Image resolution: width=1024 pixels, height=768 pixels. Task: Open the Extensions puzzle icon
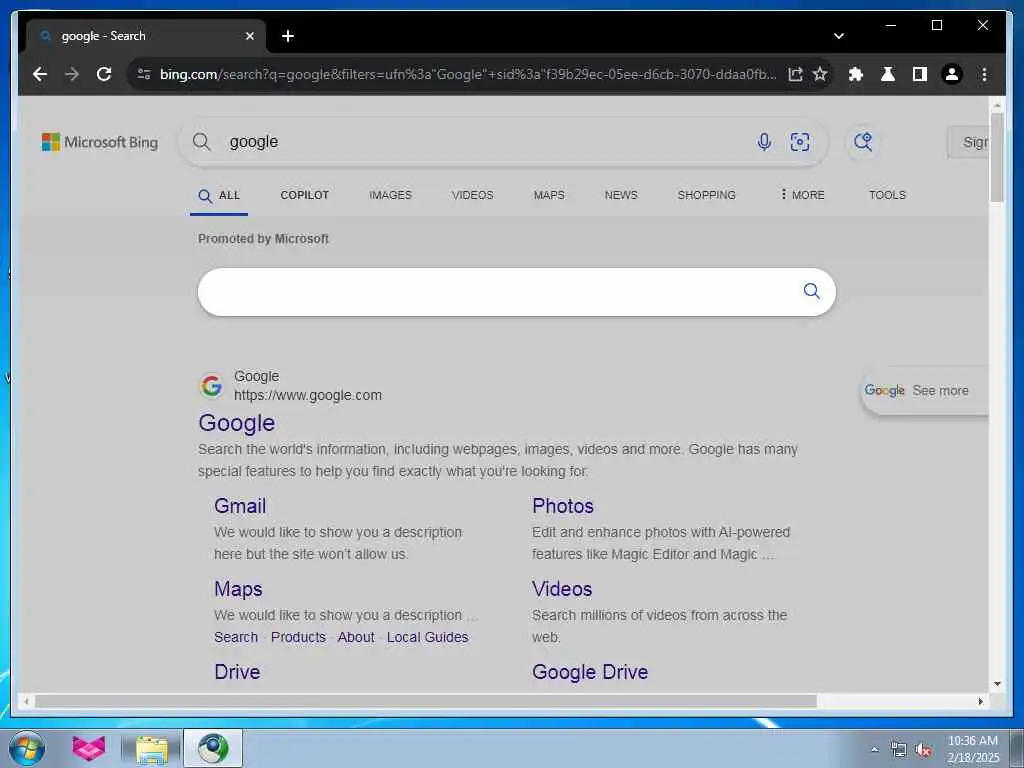point(856,74)
